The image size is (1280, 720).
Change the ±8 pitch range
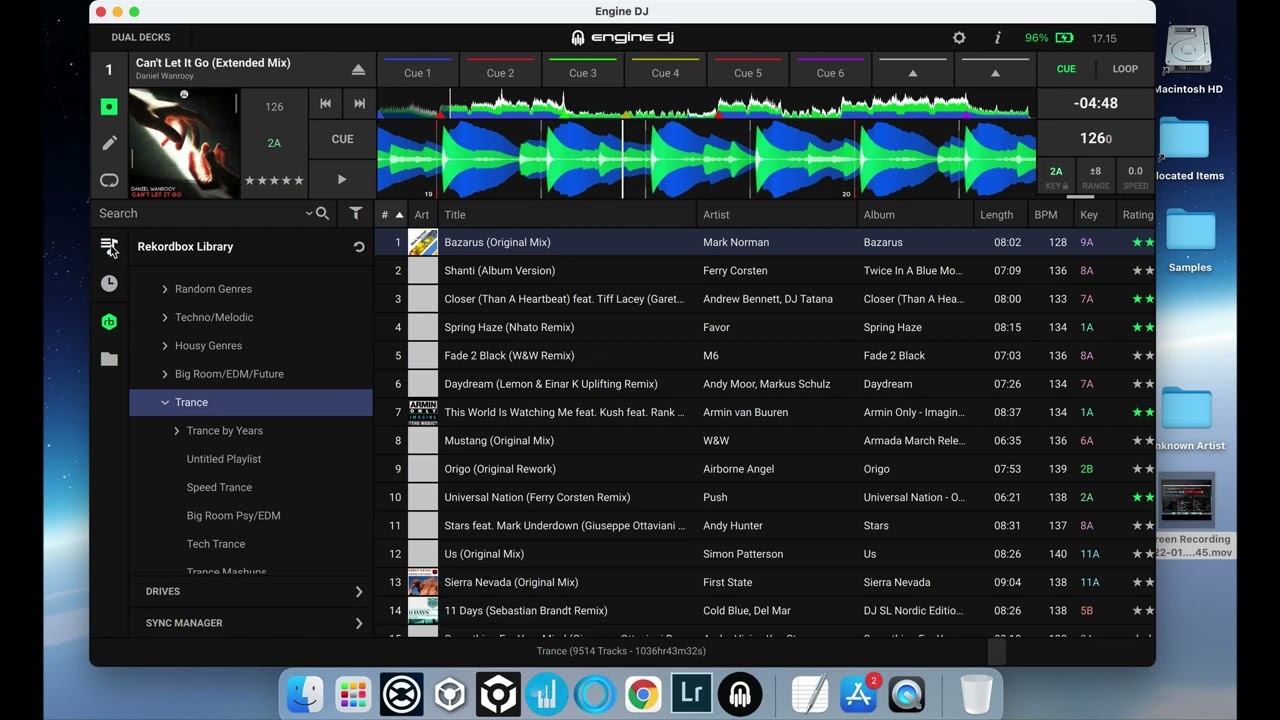pyautogui.click(x=1095, y=177)
